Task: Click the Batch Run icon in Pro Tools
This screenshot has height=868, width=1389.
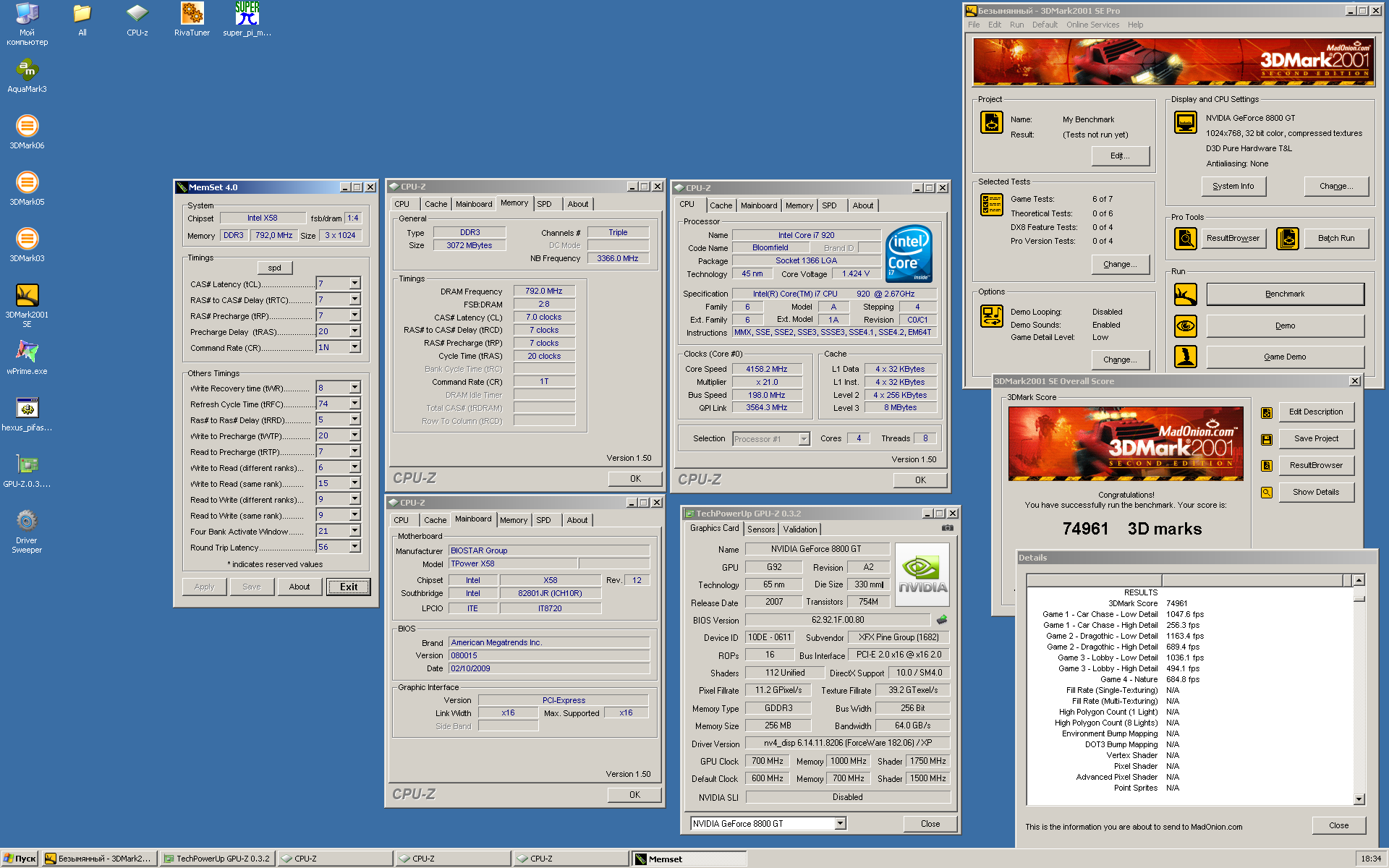Action: pyautogui.click(x=1287, y=239)
